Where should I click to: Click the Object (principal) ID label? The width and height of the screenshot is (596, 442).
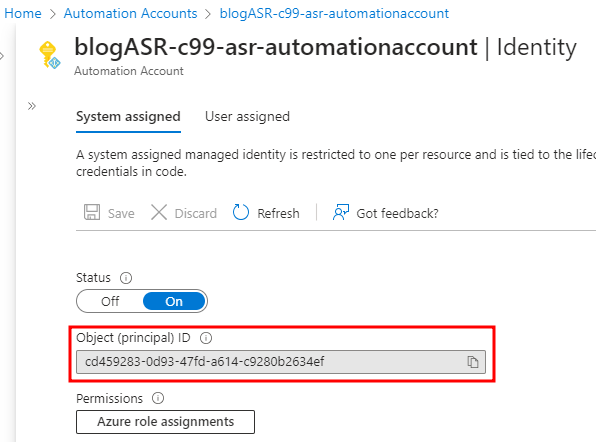pyautogui.click(x=133, y=338)
